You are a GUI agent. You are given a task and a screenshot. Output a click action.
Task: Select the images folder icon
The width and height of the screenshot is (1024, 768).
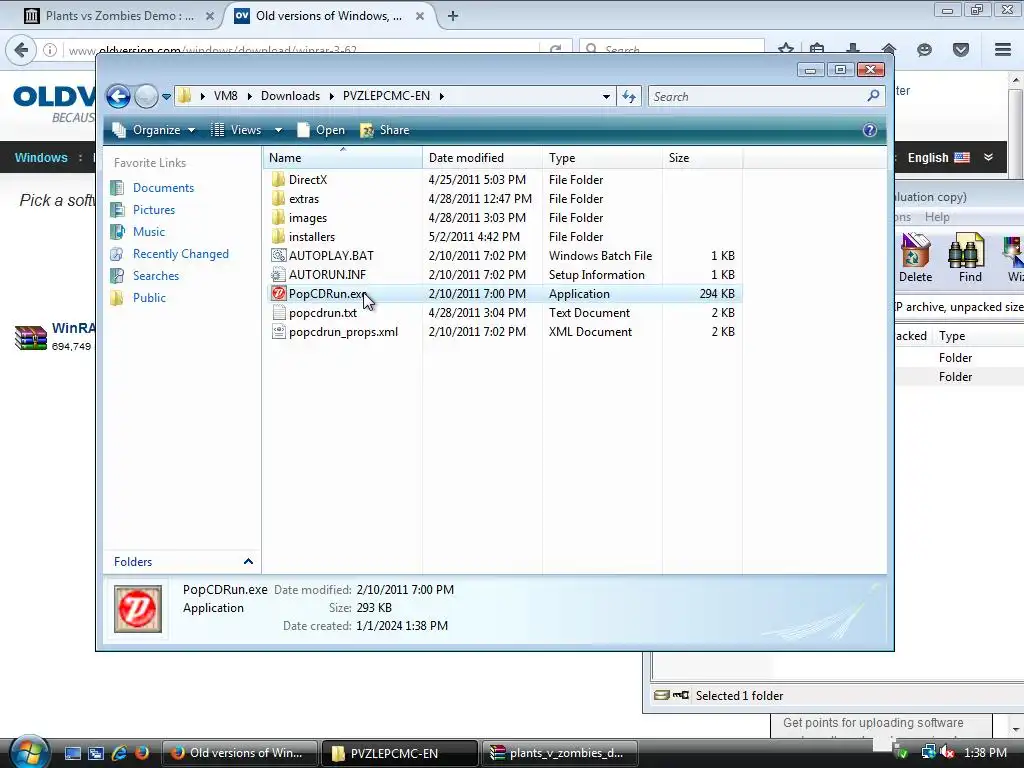(x=279, y=217)
